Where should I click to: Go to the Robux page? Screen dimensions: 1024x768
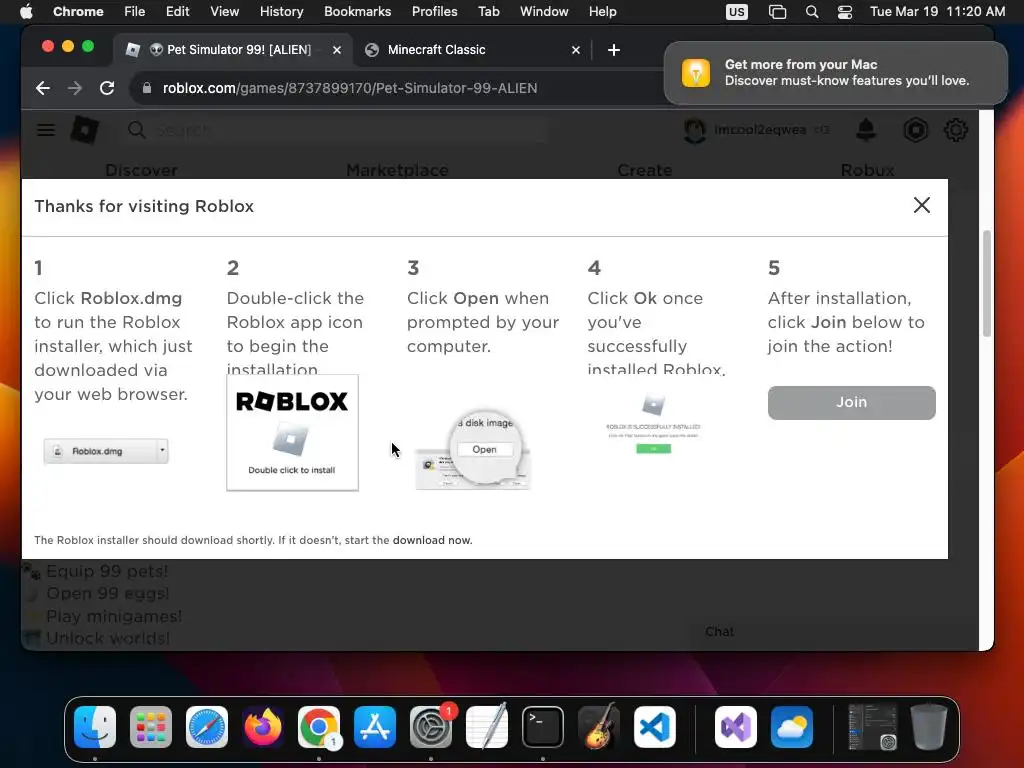867,170
